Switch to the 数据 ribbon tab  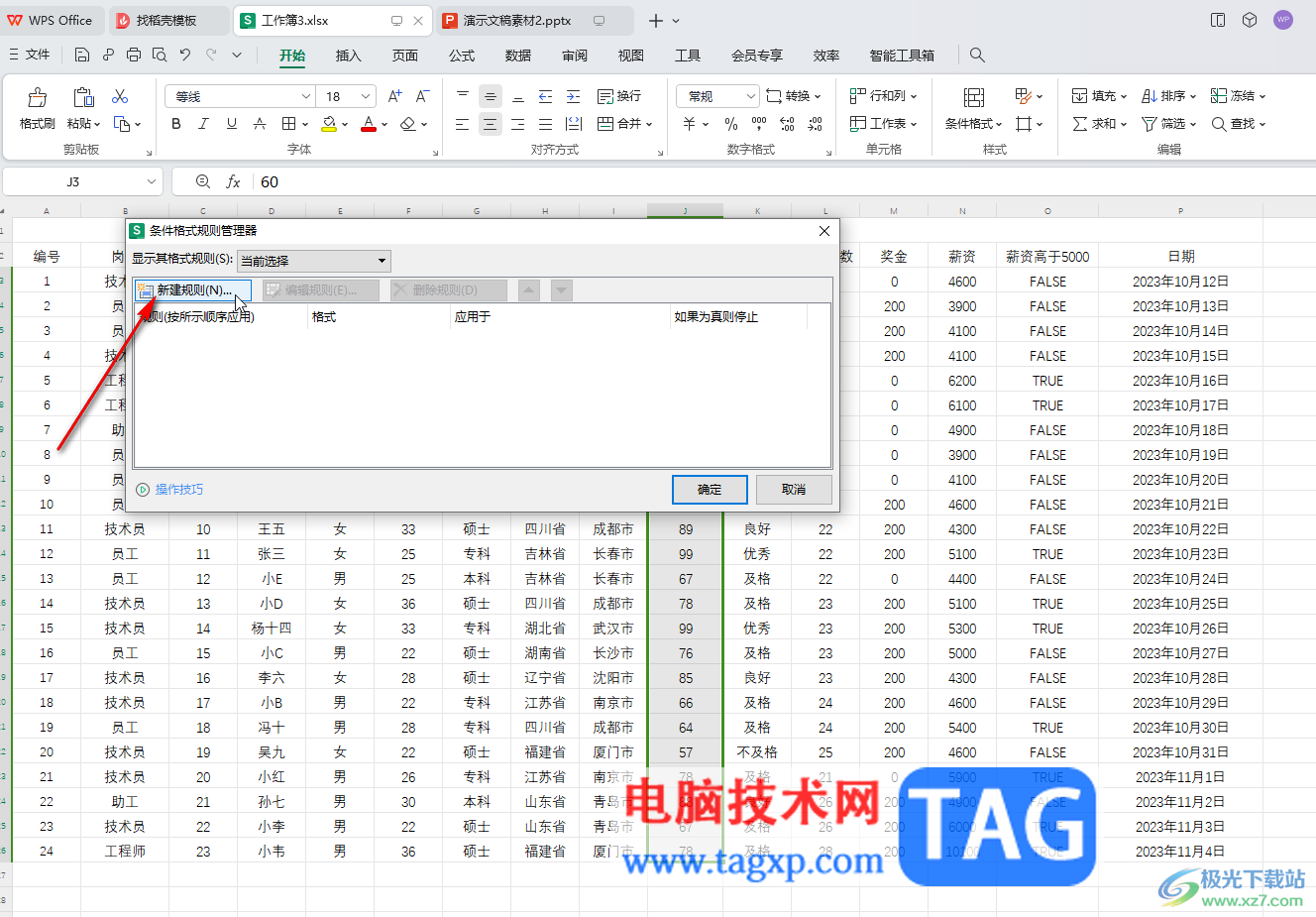tap(518, 56)
